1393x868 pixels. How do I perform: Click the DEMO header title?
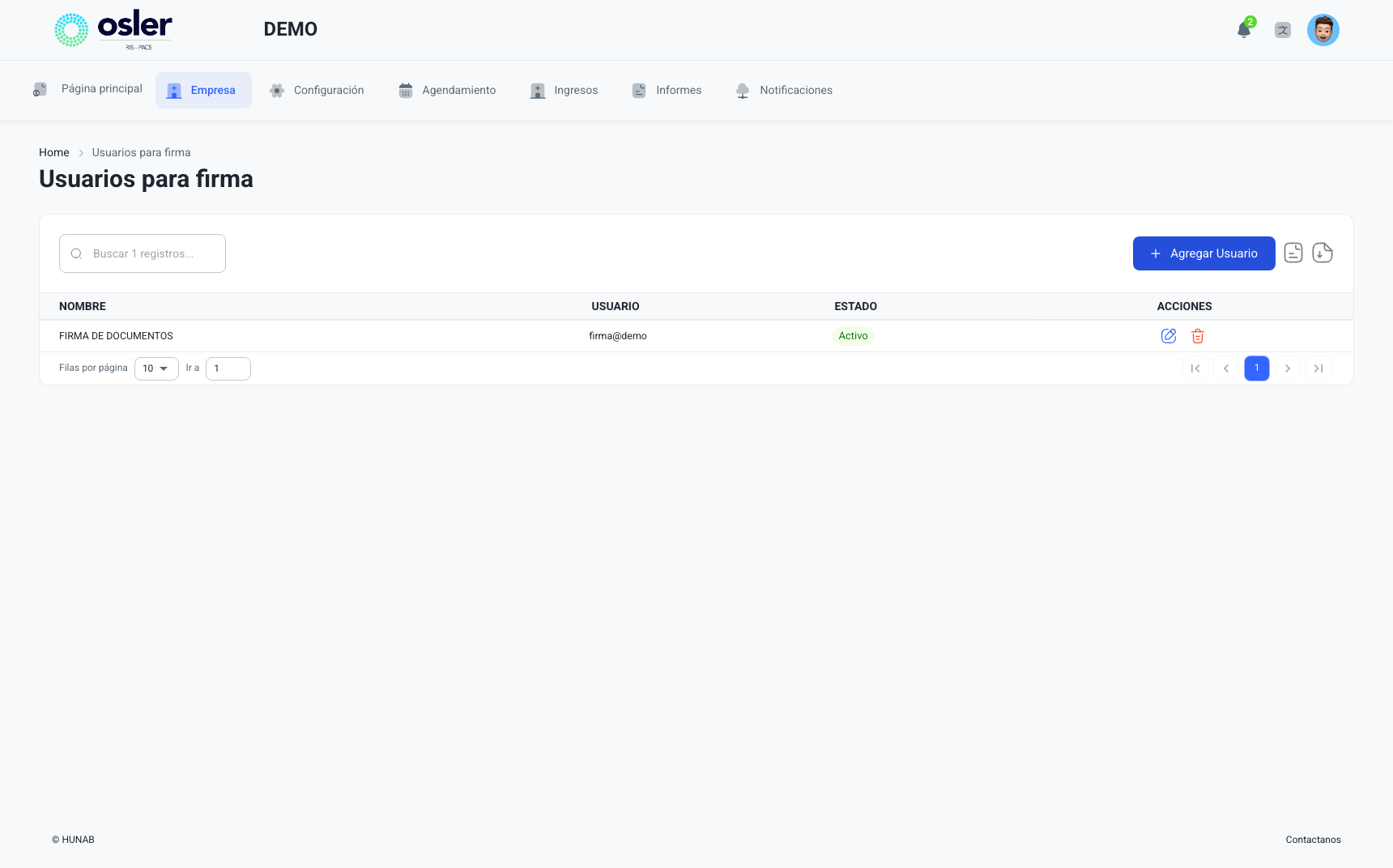(291, 29)
